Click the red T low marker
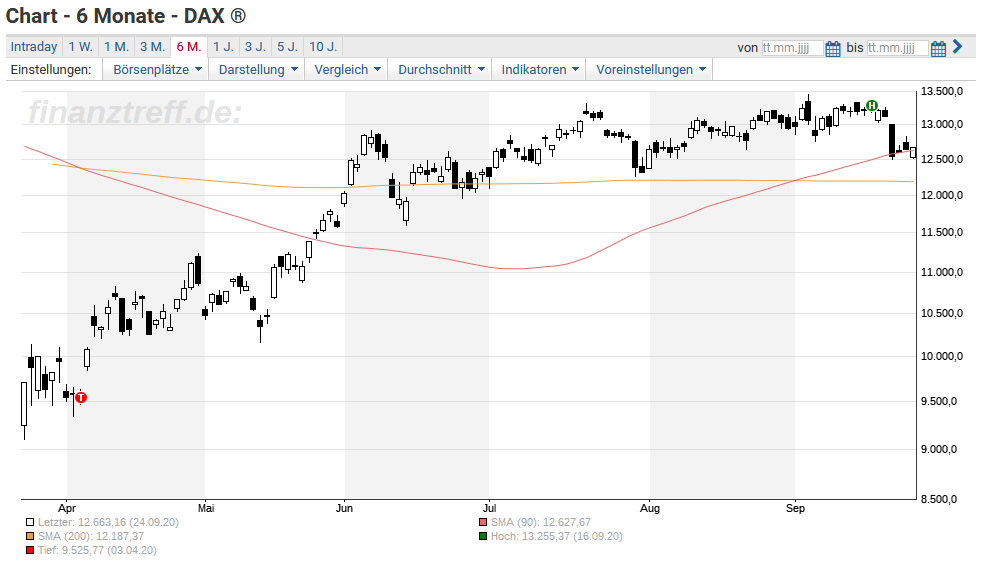The image size is (985, 563). [80, 397]
